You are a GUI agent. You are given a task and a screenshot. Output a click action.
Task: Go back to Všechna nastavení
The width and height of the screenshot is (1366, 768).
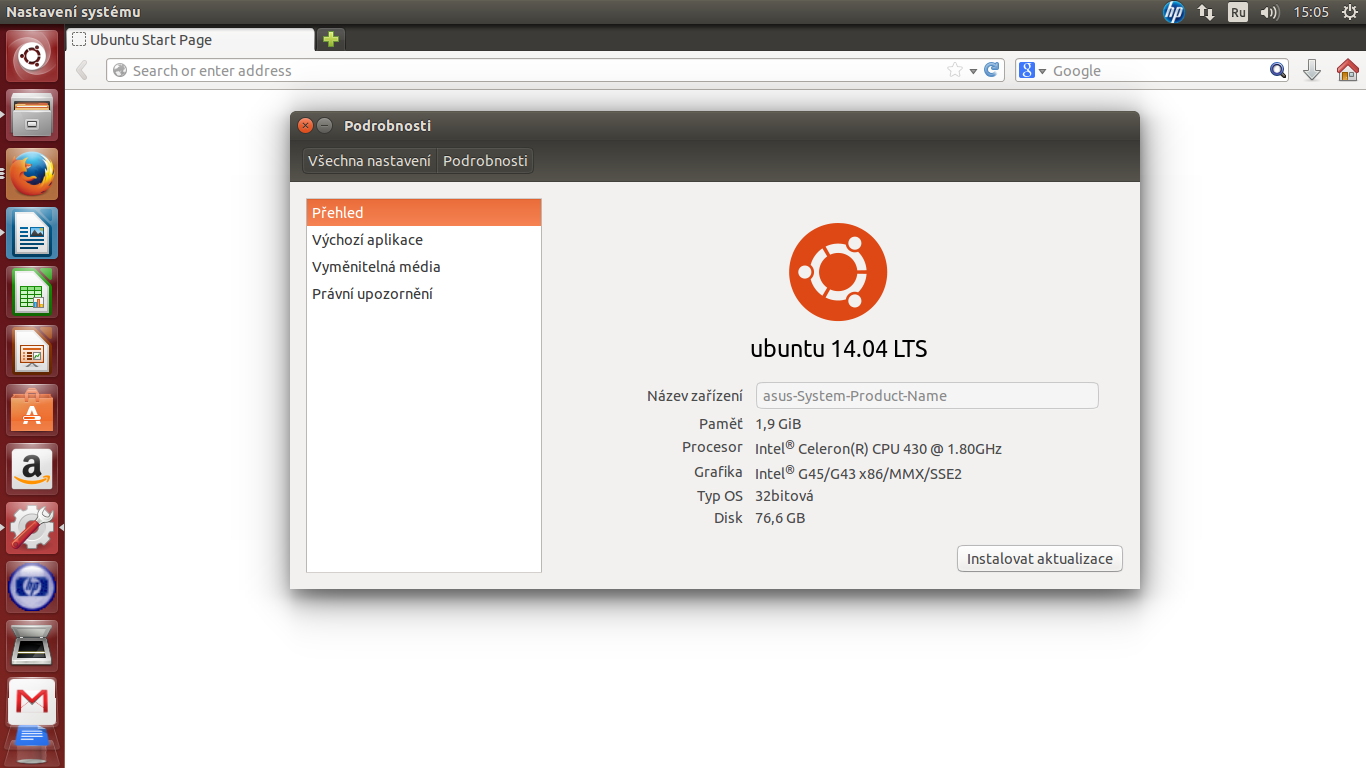tap(369, 161)
